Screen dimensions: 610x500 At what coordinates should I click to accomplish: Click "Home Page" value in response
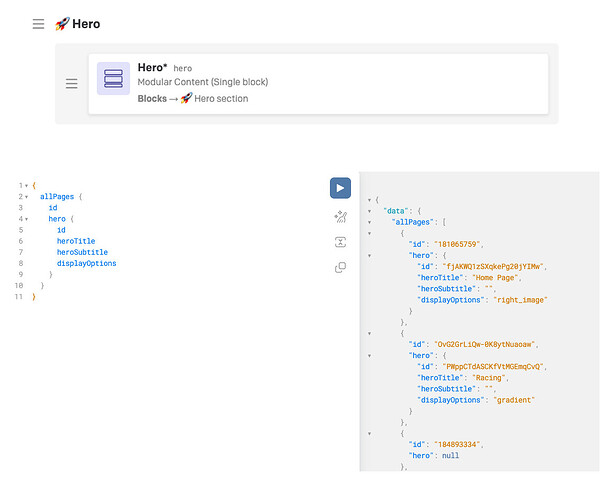[495, 278]
